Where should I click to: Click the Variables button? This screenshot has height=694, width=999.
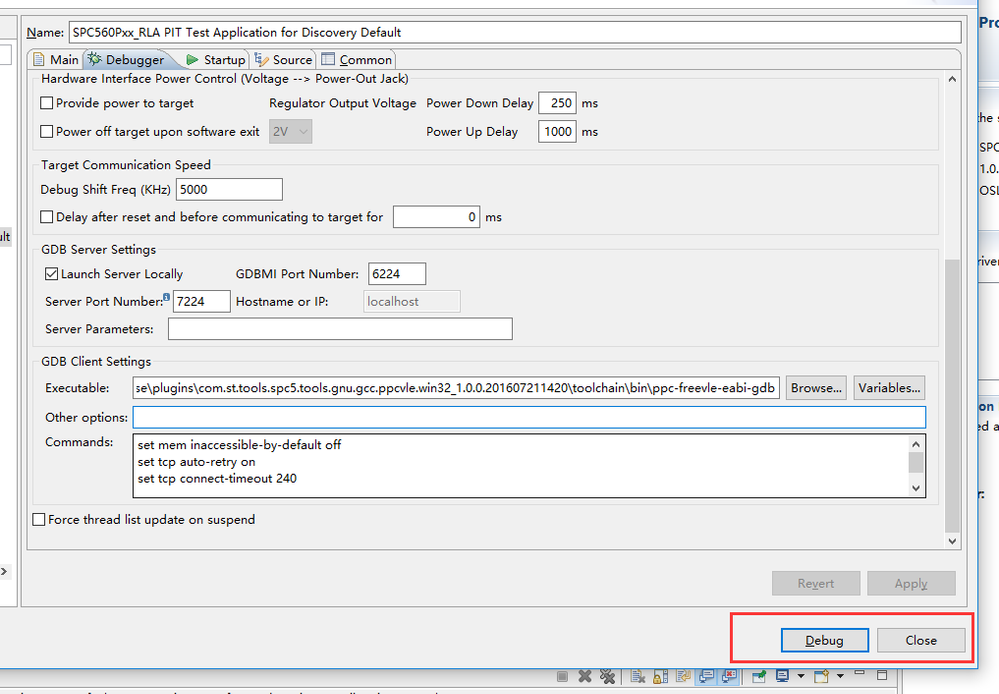click(x=889, y=388)
